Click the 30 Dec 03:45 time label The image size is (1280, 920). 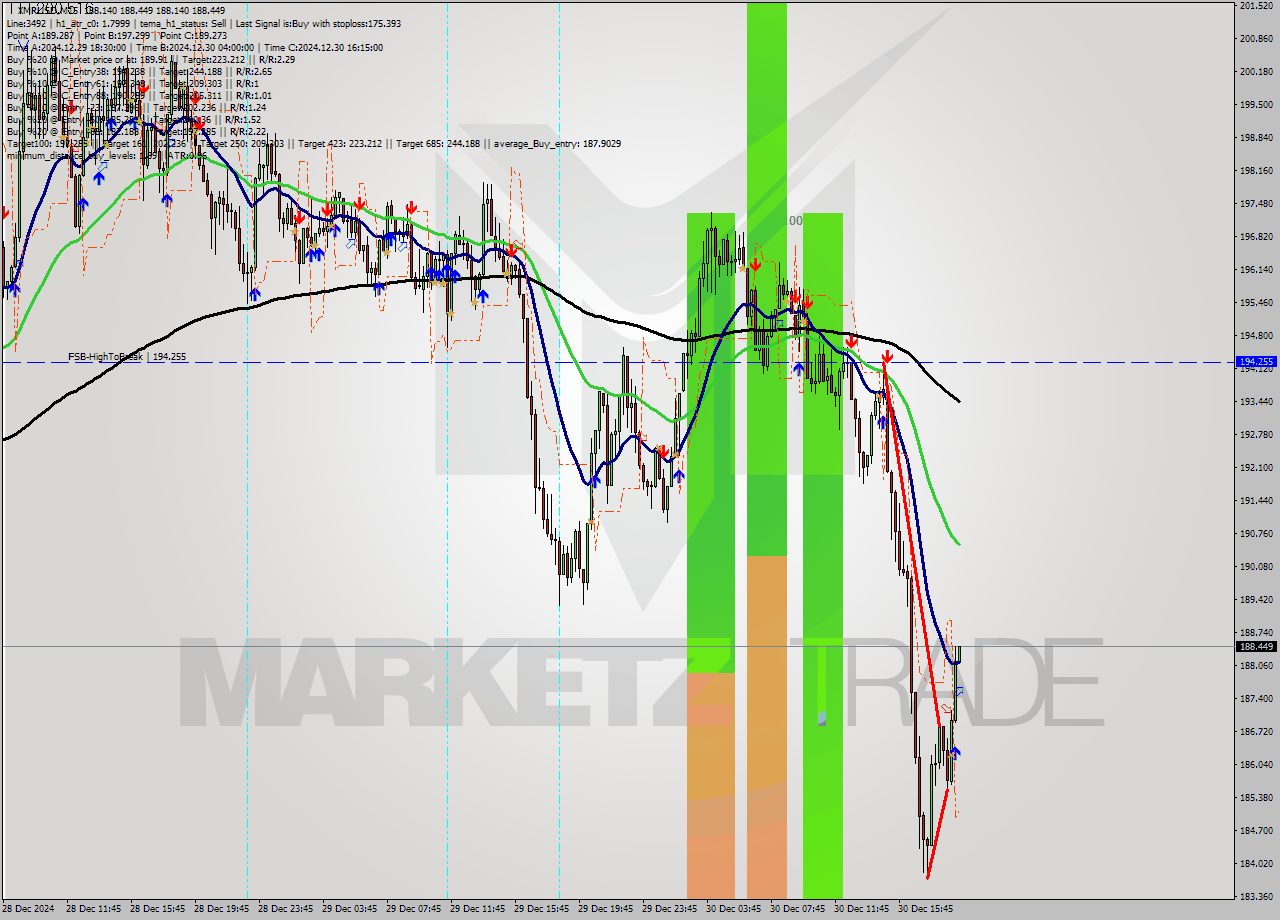[x=733, y=909]
